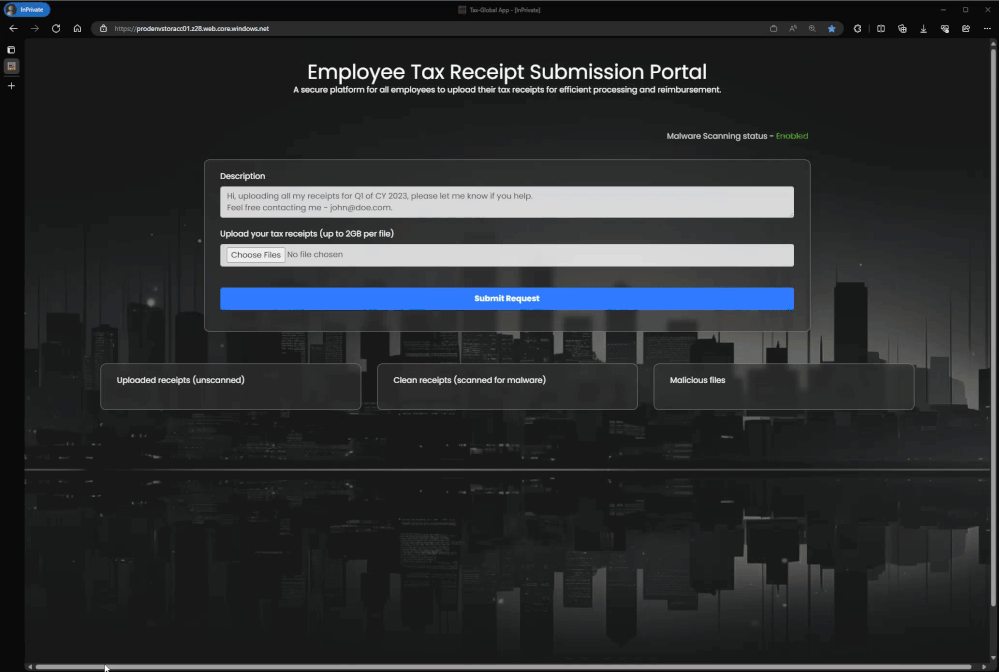Click into the Description text area
Image resolution: width=999 pixels, height=672 pixels.
point(507,202)
